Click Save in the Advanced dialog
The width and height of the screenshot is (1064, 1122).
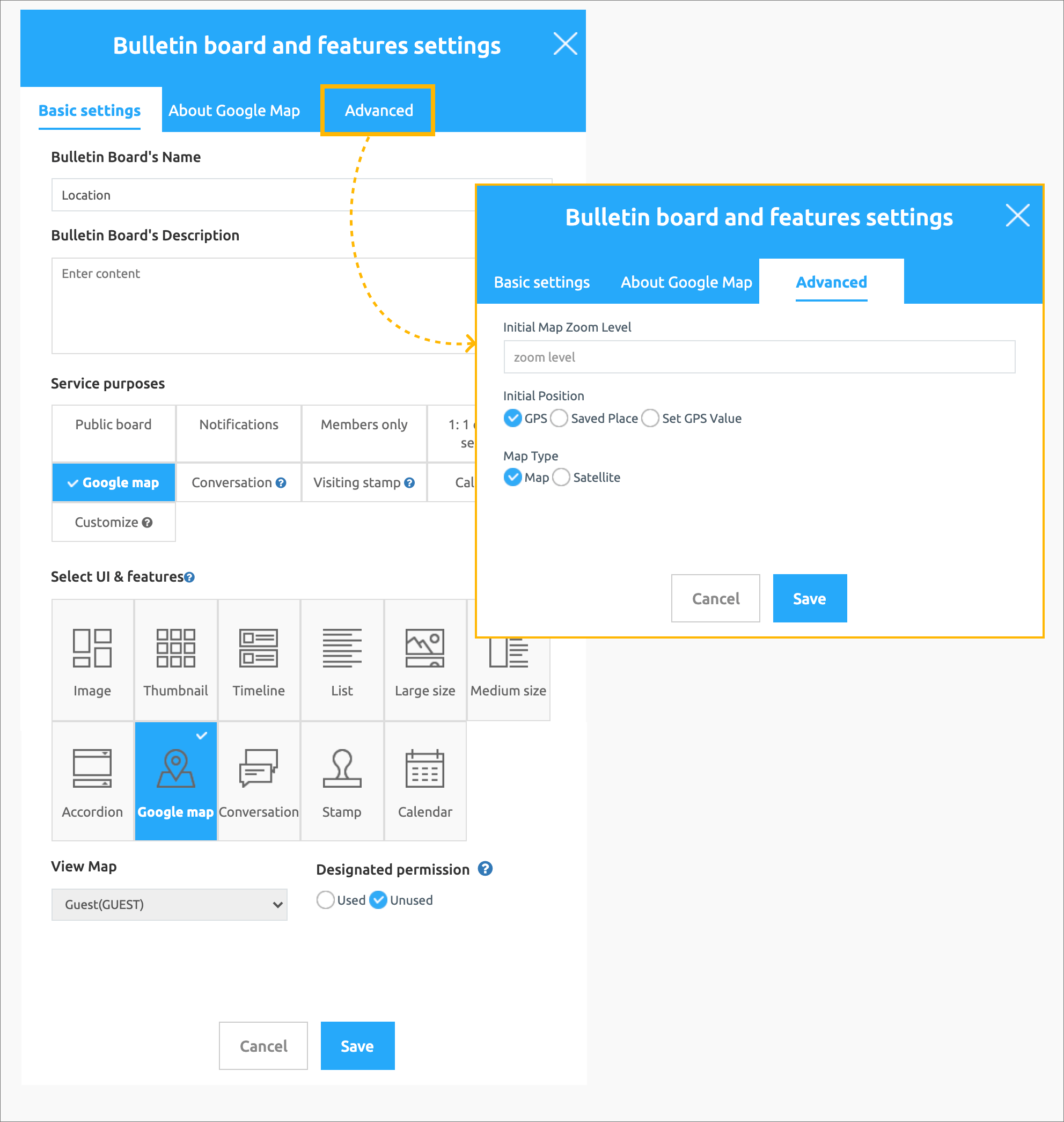[809, 598]
